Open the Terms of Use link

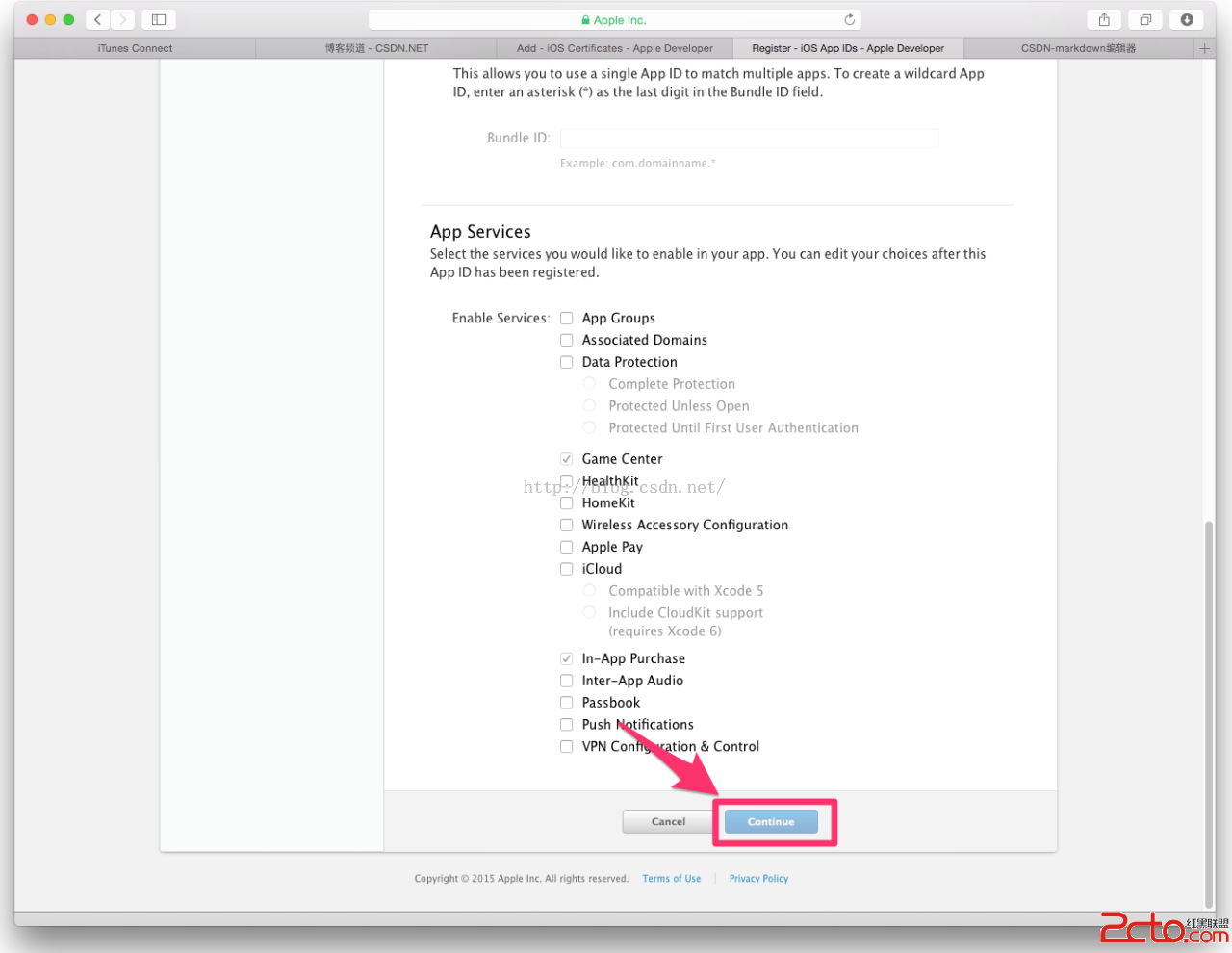672,879
